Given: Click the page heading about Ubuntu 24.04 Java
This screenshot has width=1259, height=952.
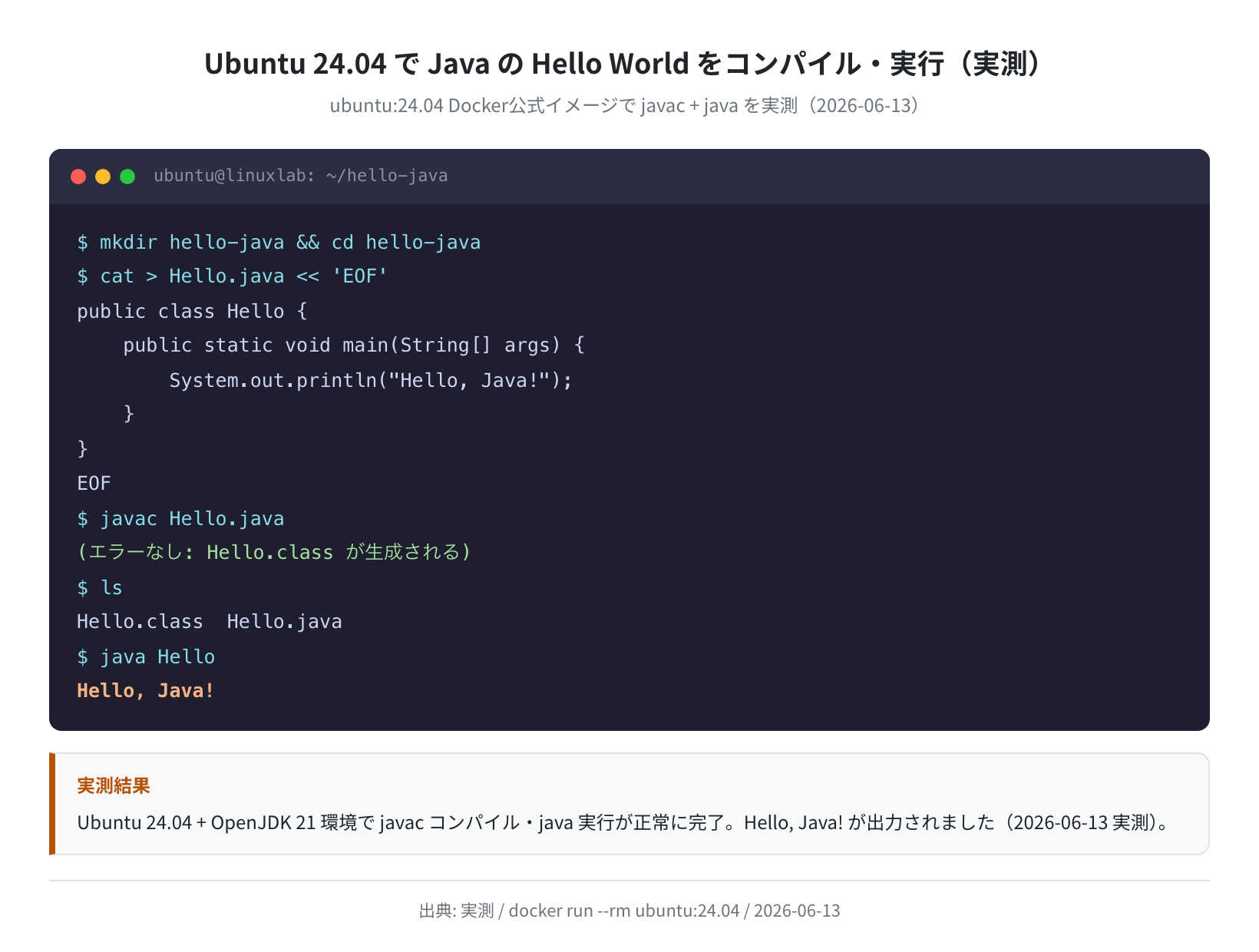Looking at the screenshot, I should [629, 64].
